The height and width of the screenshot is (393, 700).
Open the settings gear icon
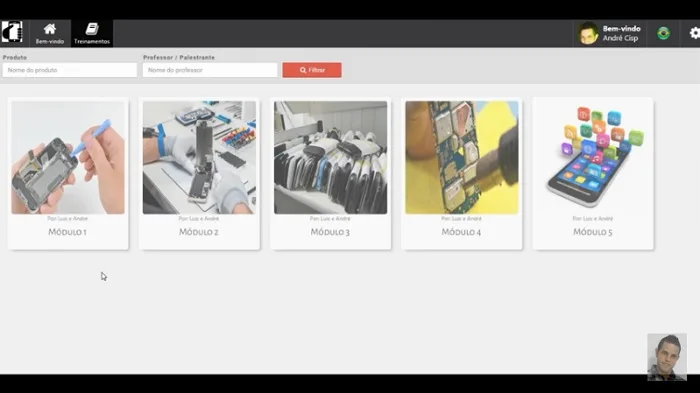695,33
